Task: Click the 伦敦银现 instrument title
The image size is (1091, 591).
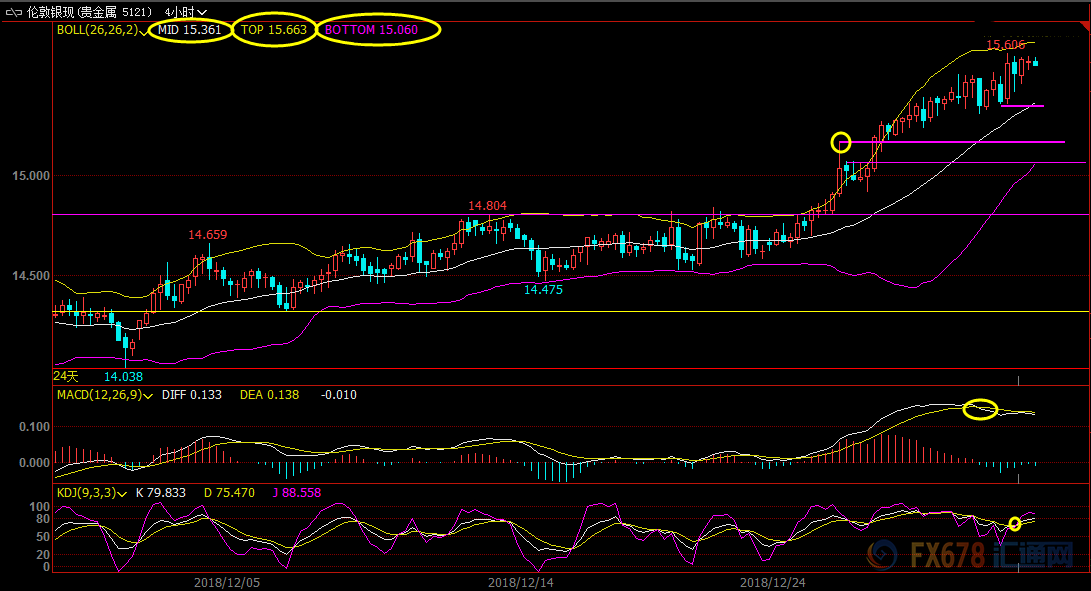Action: click(57, 11)
